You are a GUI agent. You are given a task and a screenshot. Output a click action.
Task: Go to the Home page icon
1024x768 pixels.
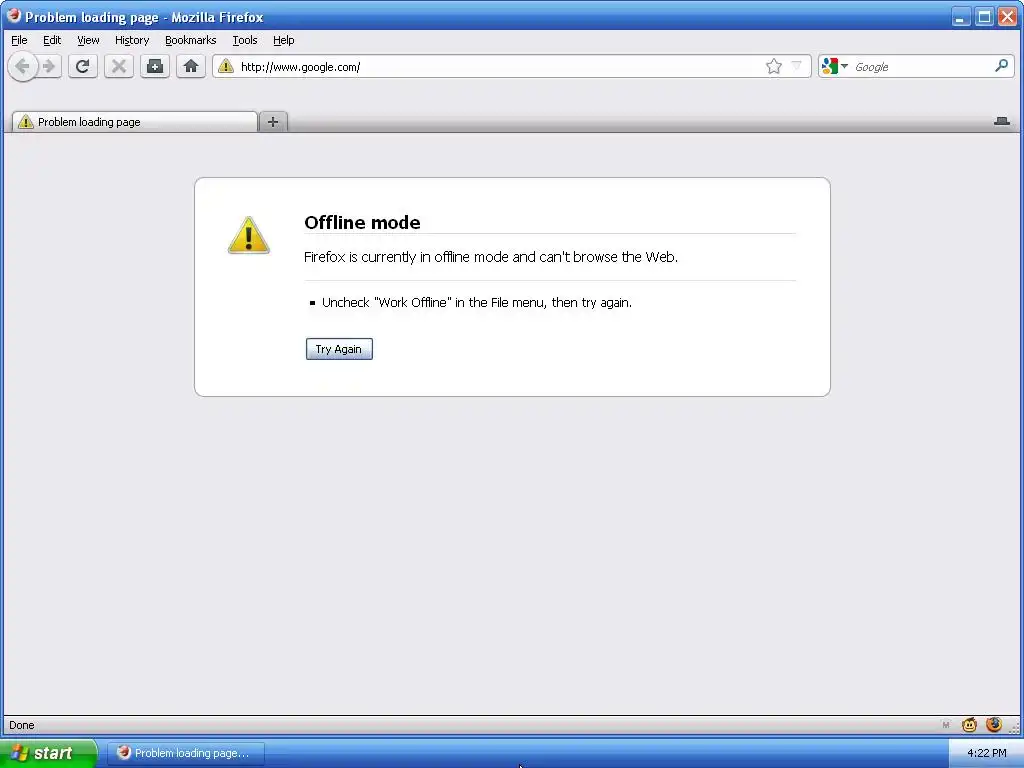click(x=191, y=67)
